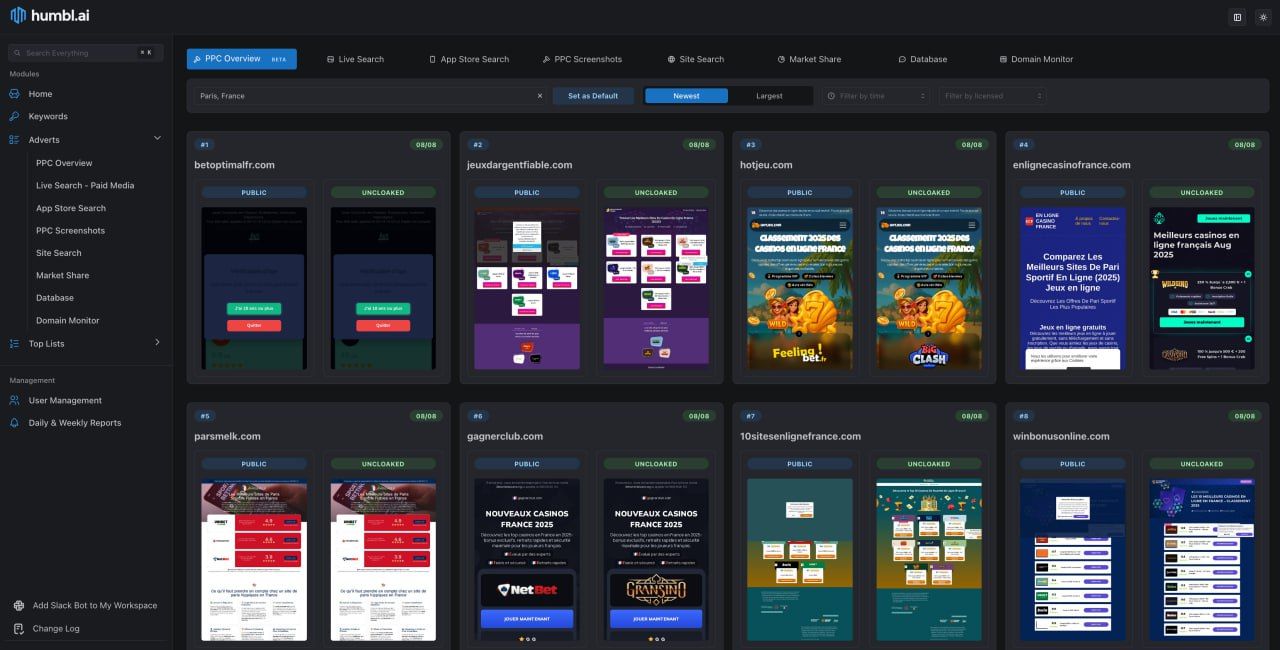Collapse the Adverts sidebar section
1280x650 pixels.
[x=157, y=139]
